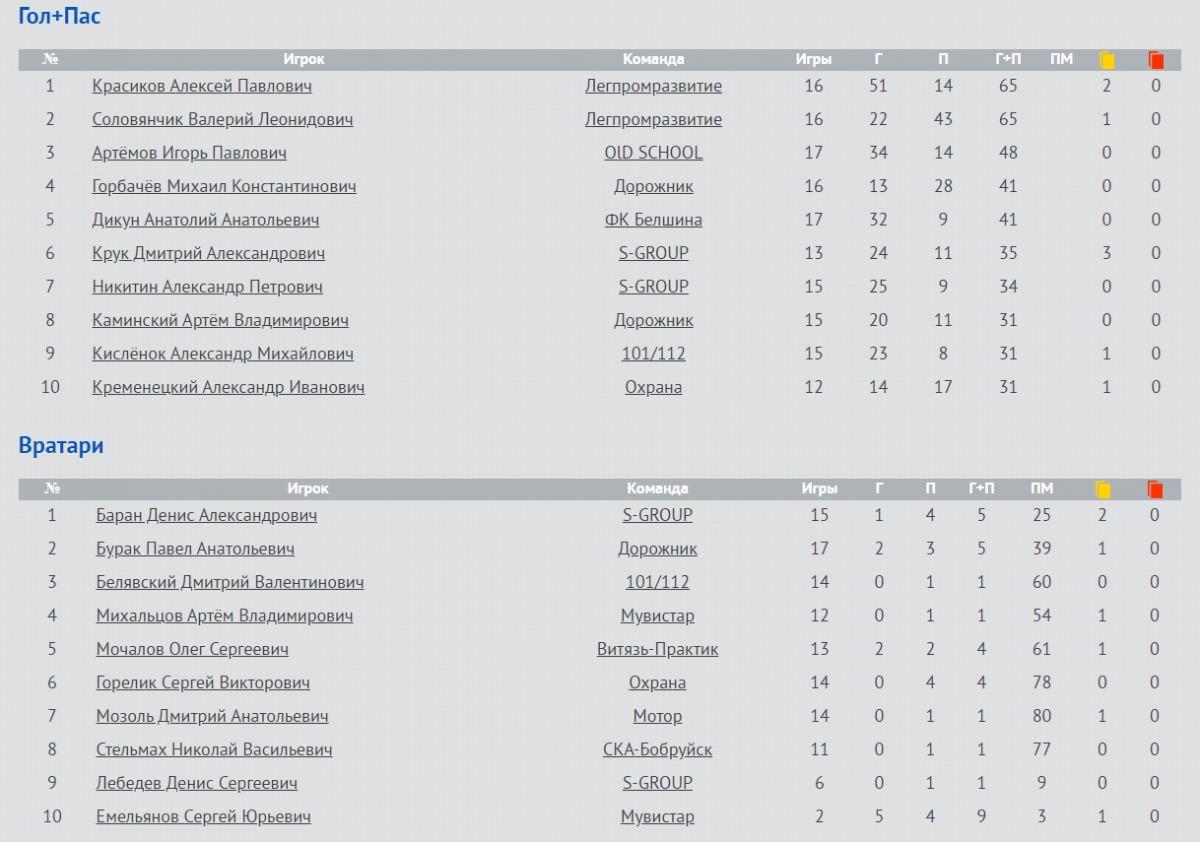Click the red card icon in Вратари table header
This screenshot has width=1200, height=842.
(x=1155, y=489)
